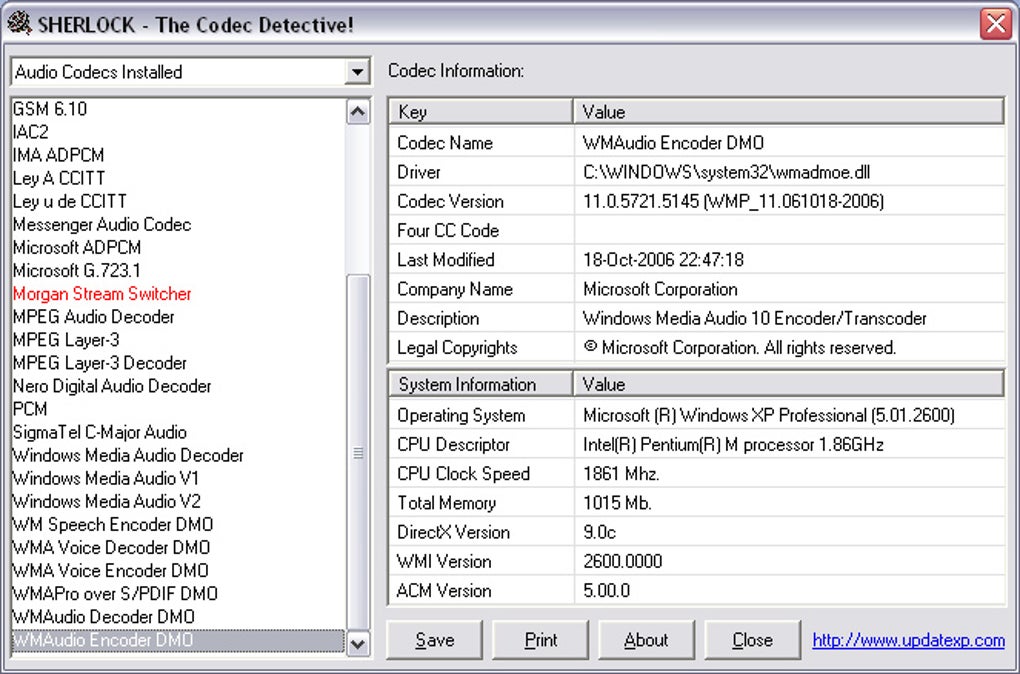
Task: Click Codec Version value 11.0.5721.5145
Action: 733,201
